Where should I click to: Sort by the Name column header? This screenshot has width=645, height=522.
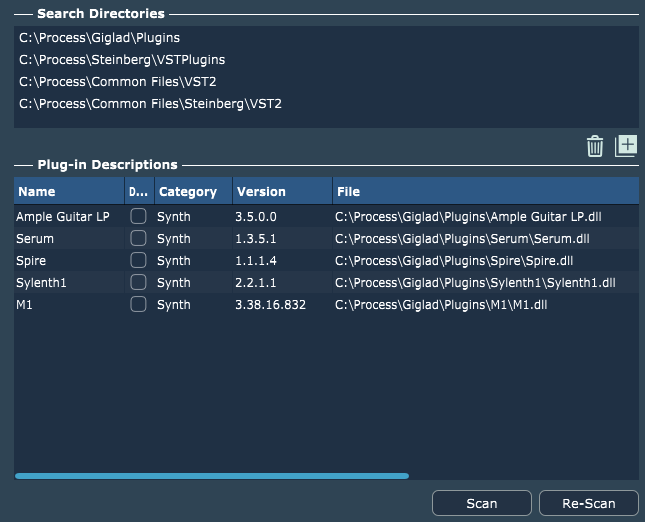69,191
